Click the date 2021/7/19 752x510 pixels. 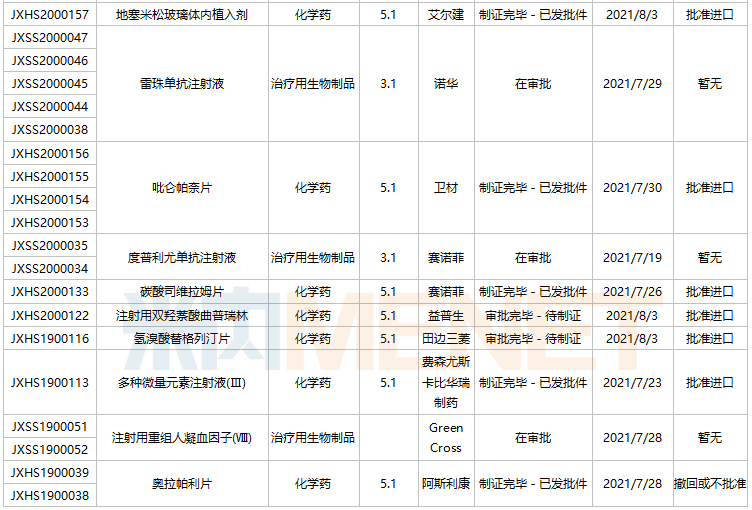pyautogui.click(x=632, y=258)
